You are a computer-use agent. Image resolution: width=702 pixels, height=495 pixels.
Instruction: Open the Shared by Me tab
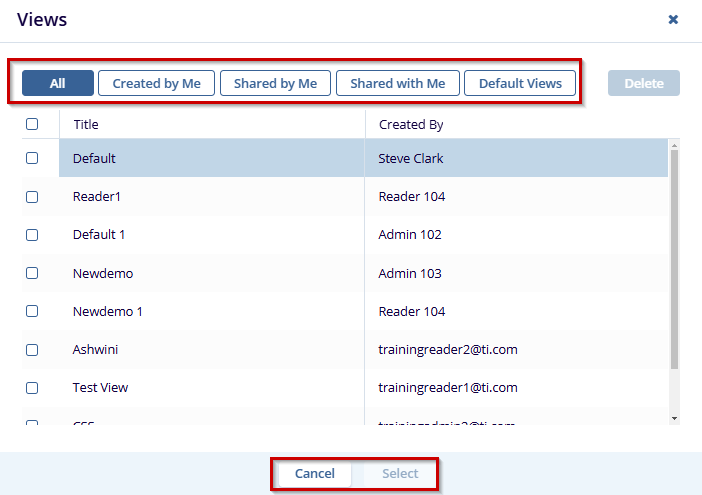tap(275, 84)
